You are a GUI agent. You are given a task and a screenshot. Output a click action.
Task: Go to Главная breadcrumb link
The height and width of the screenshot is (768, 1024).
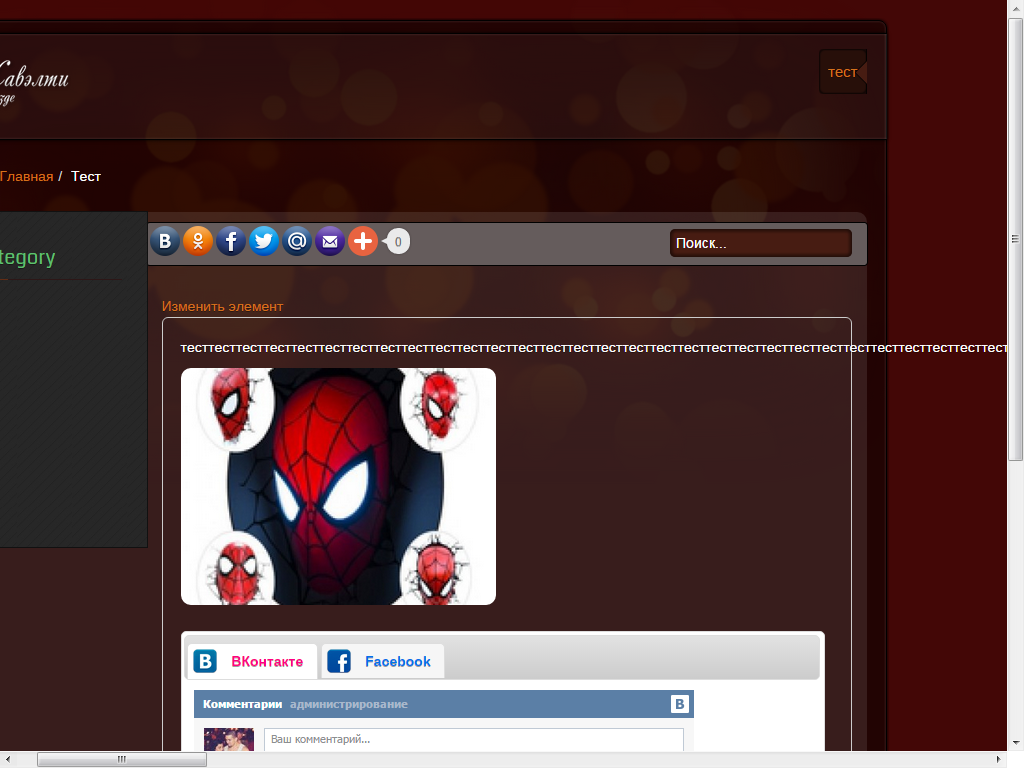pos(27,176)
